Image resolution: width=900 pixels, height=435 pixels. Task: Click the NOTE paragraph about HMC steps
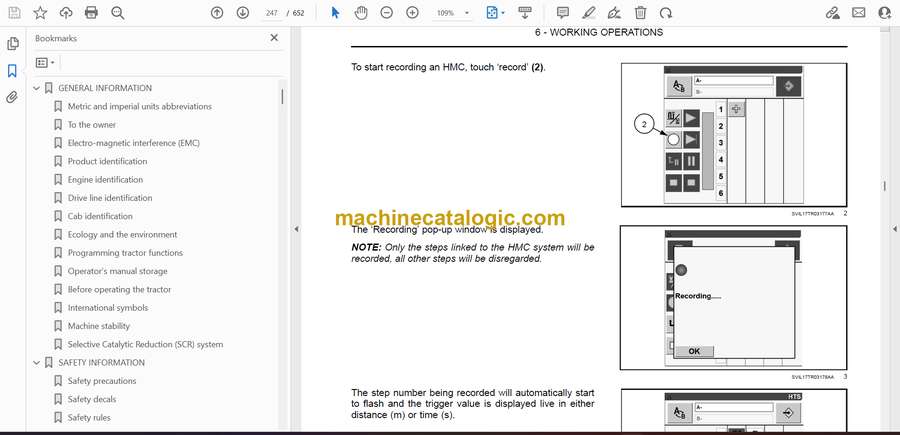pos(473,253)
